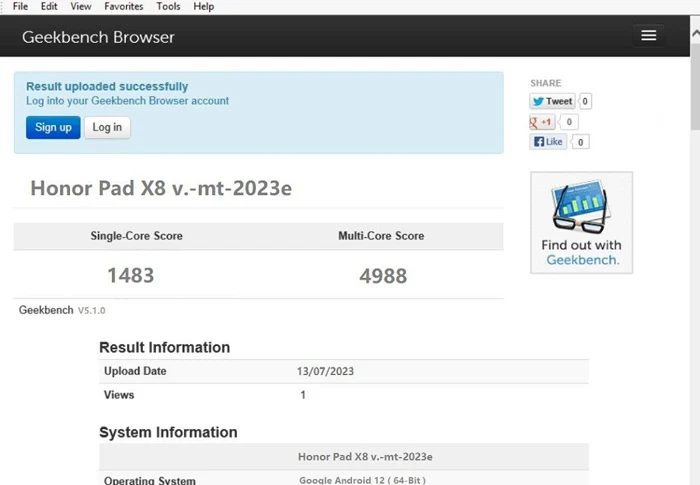Viewport: 700px width, 485px height.
Task: Open the Tools menu
Action: (x=168, y=6)
